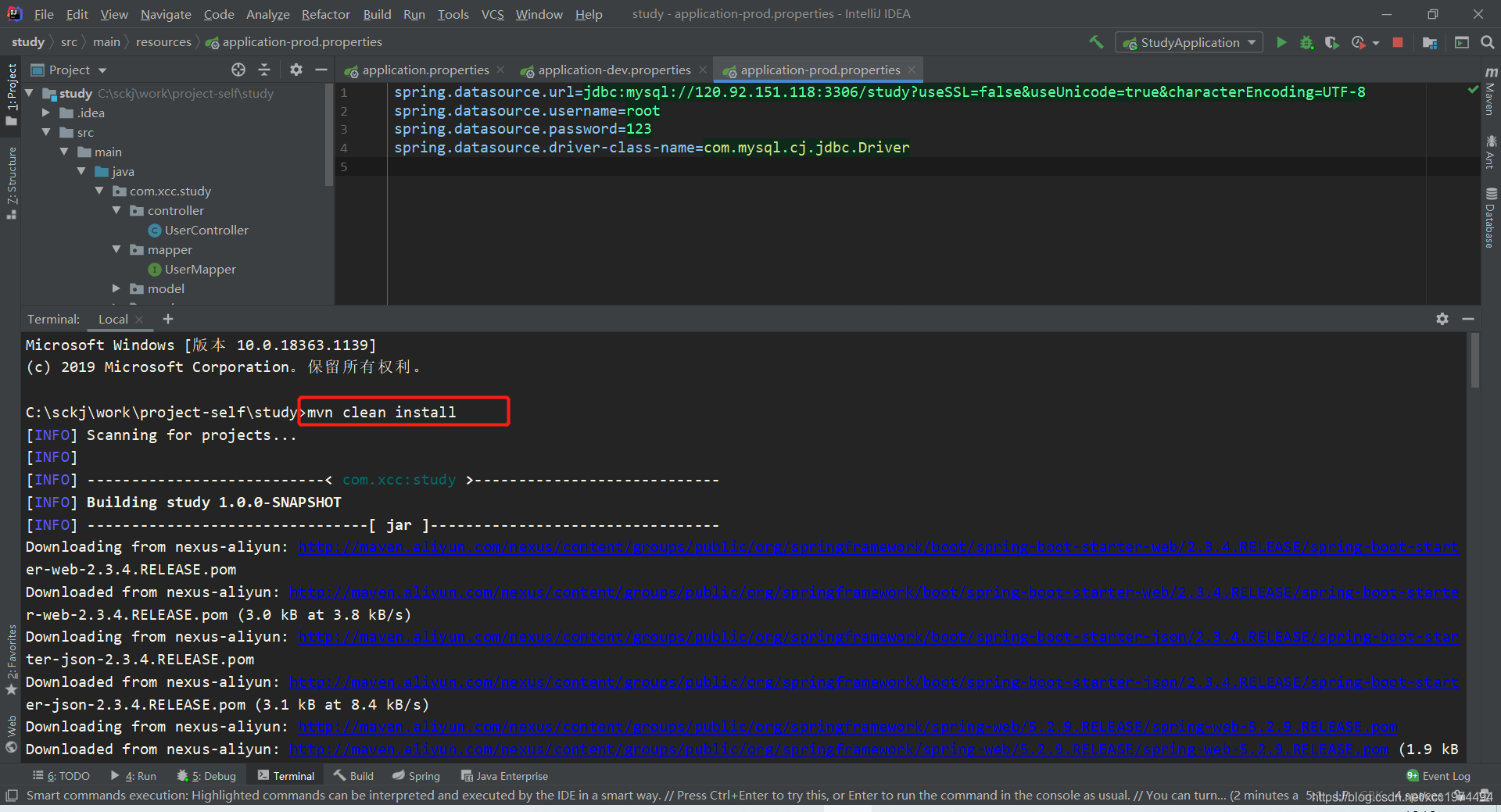Expand the .idea folder

point(46,113)
